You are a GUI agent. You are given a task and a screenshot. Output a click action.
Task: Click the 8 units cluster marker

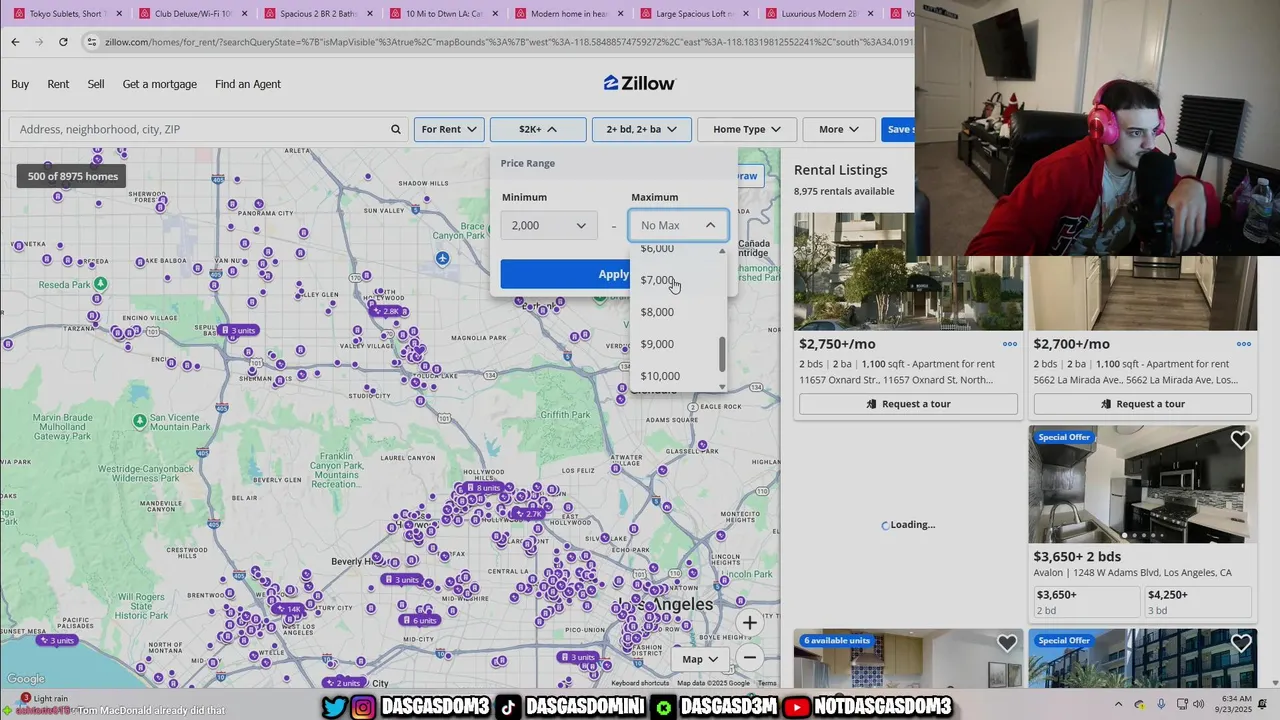click(x=483, y=488)
